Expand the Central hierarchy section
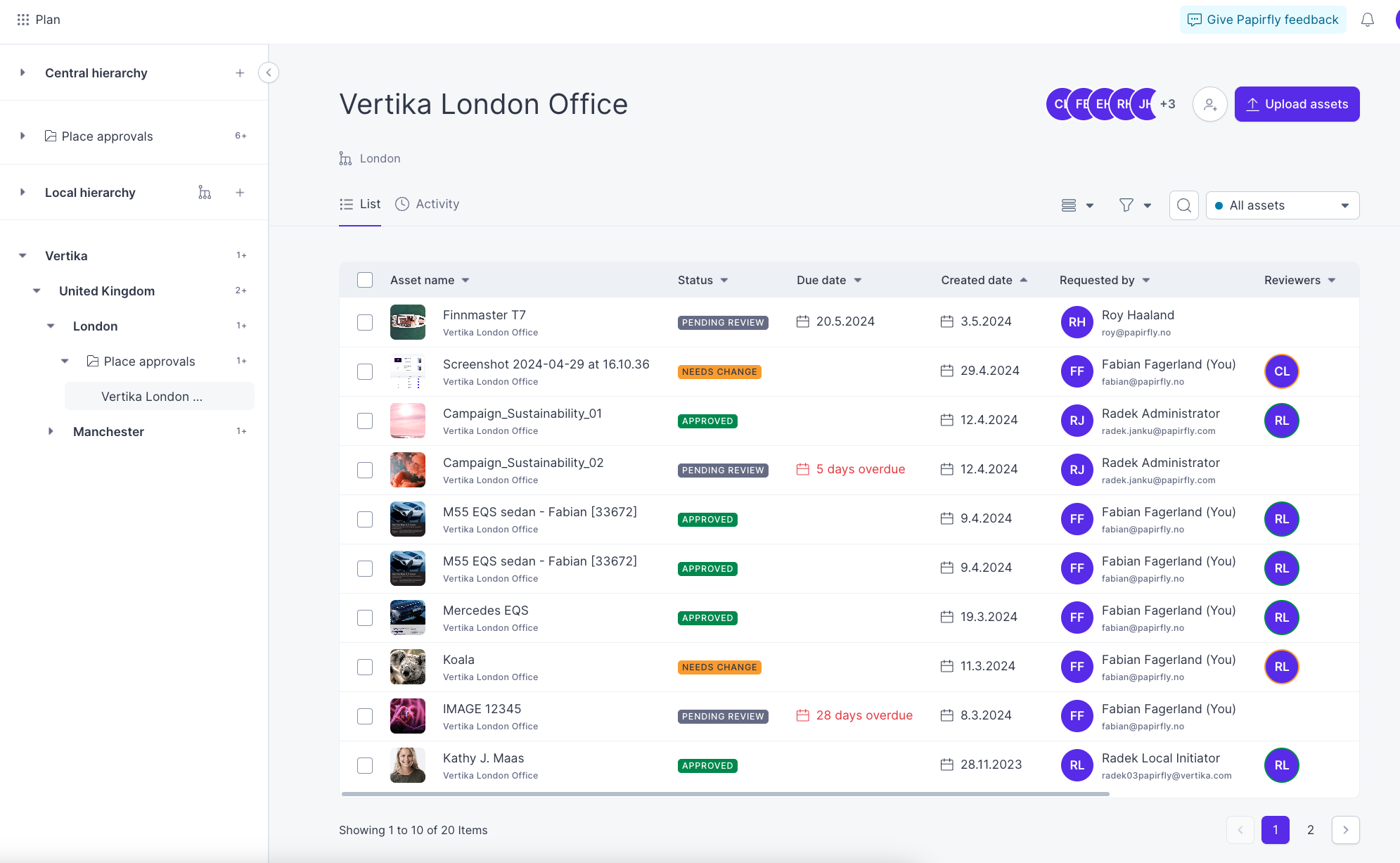 point(23,72)
